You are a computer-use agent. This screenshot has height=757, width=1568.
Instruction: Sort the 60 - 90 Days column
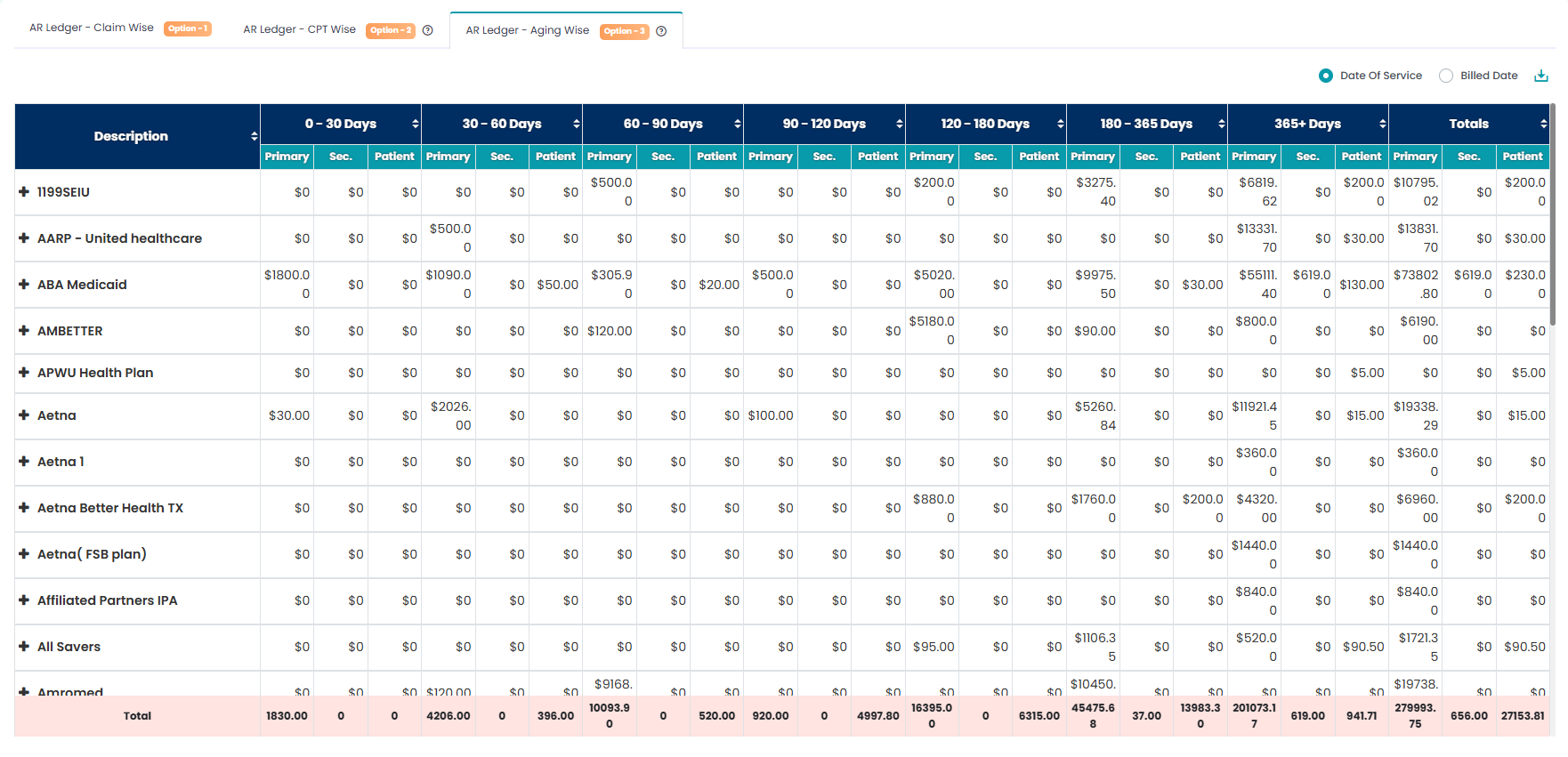tap(737, 124)
